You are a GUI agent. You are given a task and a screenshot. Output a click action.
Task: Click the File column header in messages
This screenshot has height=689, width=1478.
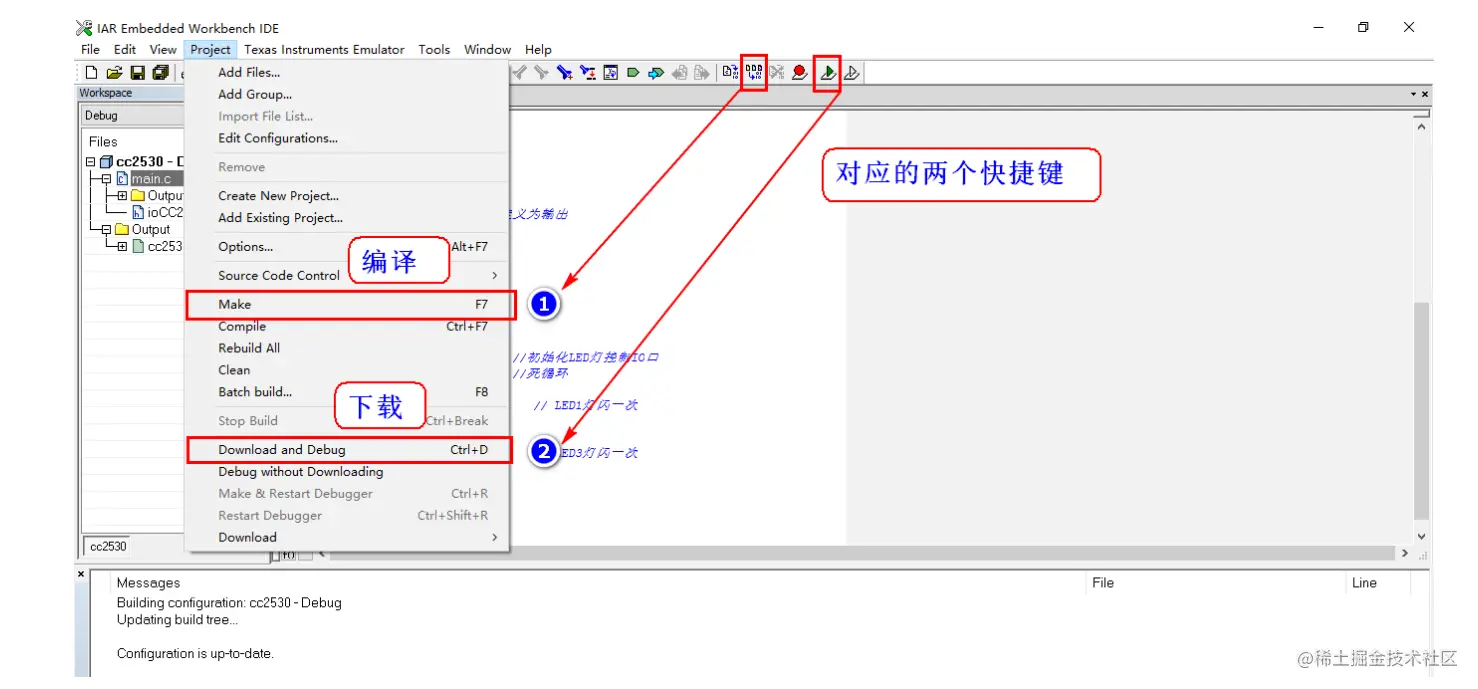[x=1103, y=583]
